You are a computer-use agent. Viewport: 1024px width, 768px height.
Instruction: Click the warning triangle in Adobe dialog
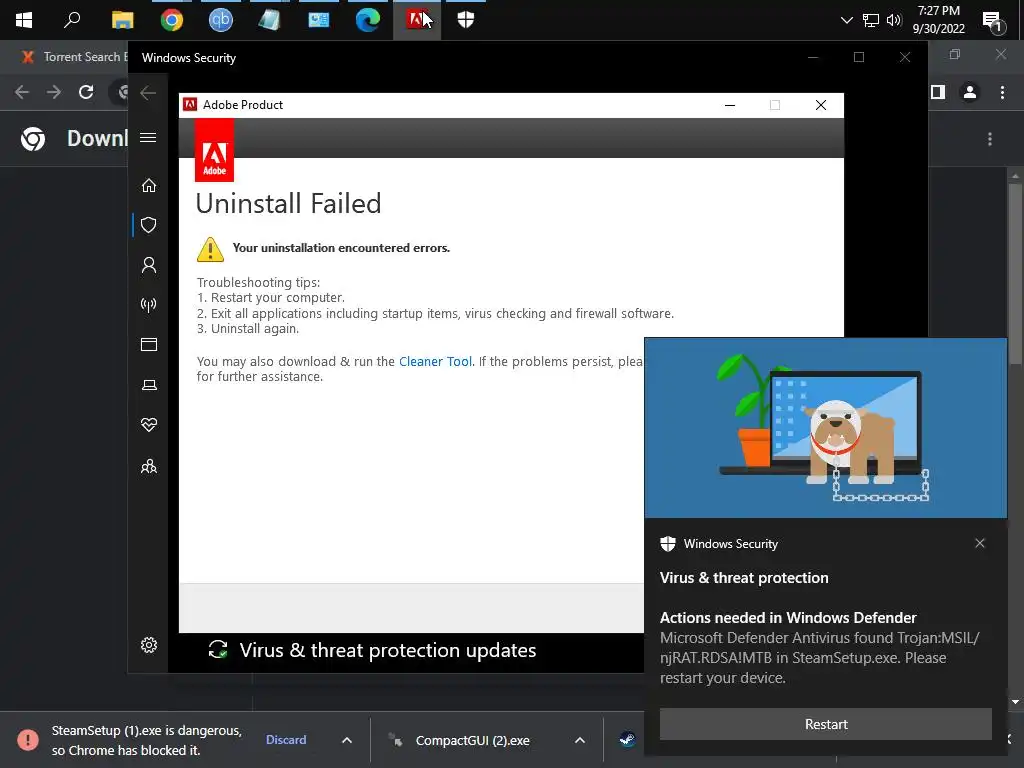click(x=210, y=249)
